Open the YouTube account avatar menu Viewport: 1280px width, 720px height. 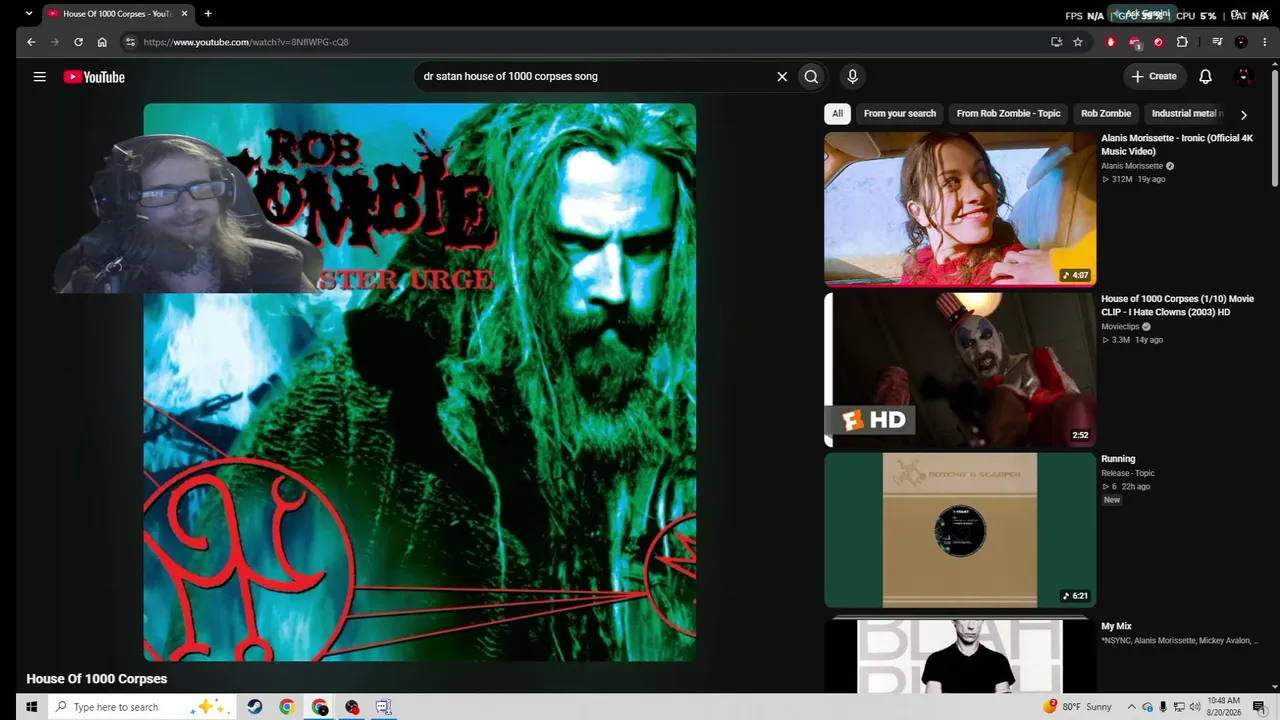[1244, 77]
